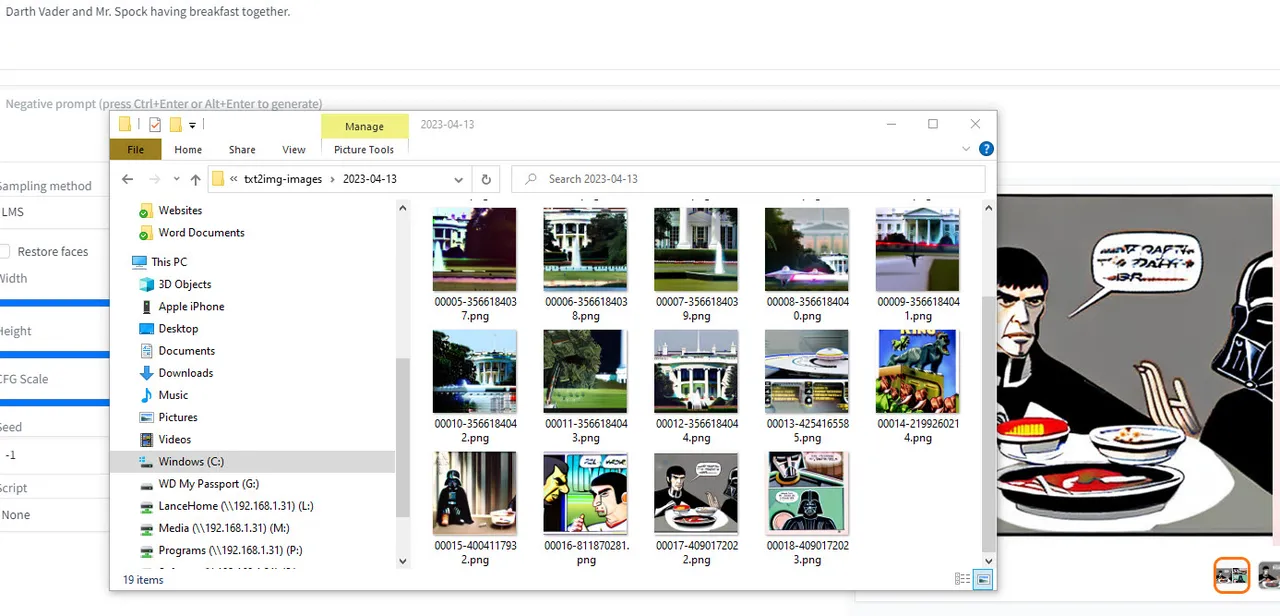
Task: Expand the address bar history dropdown
Action: coord(458,180)
